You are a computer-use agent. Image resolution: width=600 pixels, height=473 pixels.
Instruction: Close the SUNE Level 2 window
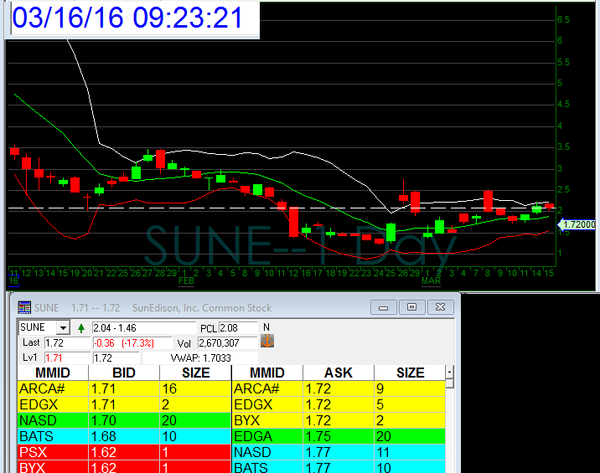pyautogui.click(x=440, y=307)
